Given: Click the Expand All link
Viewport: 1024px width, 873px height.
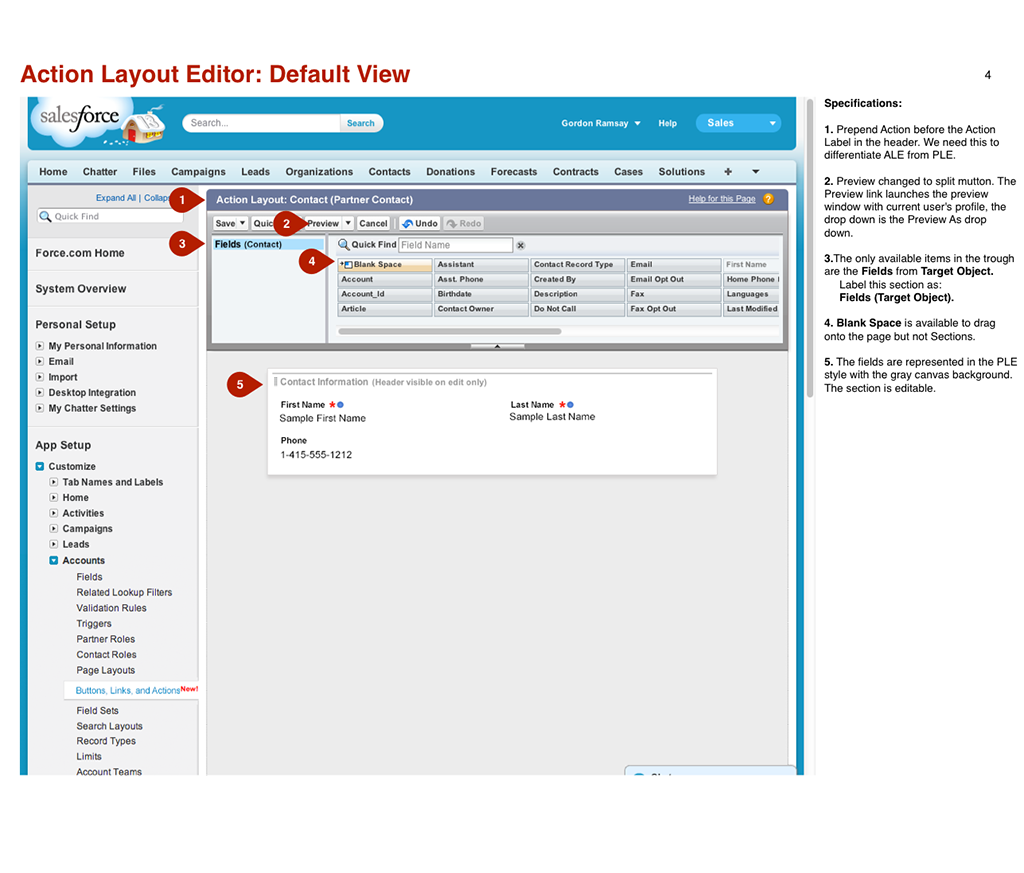Looking at the screenshot, I should (116, 198).
